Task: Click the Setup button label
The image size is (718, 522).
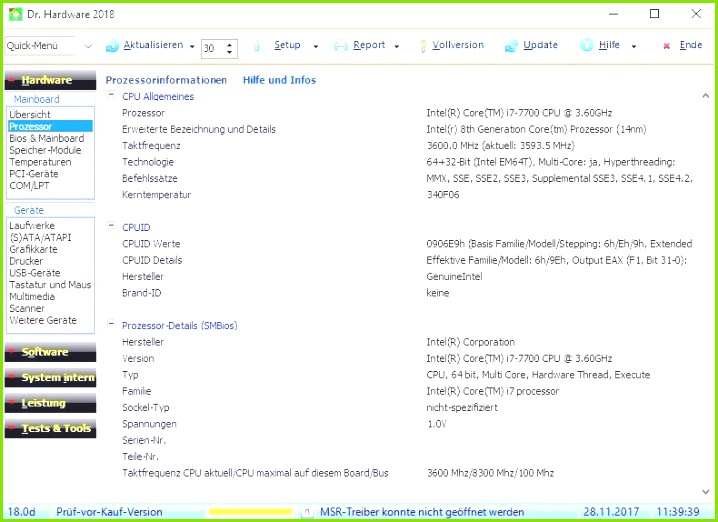Action: click(x=287, y=45)
